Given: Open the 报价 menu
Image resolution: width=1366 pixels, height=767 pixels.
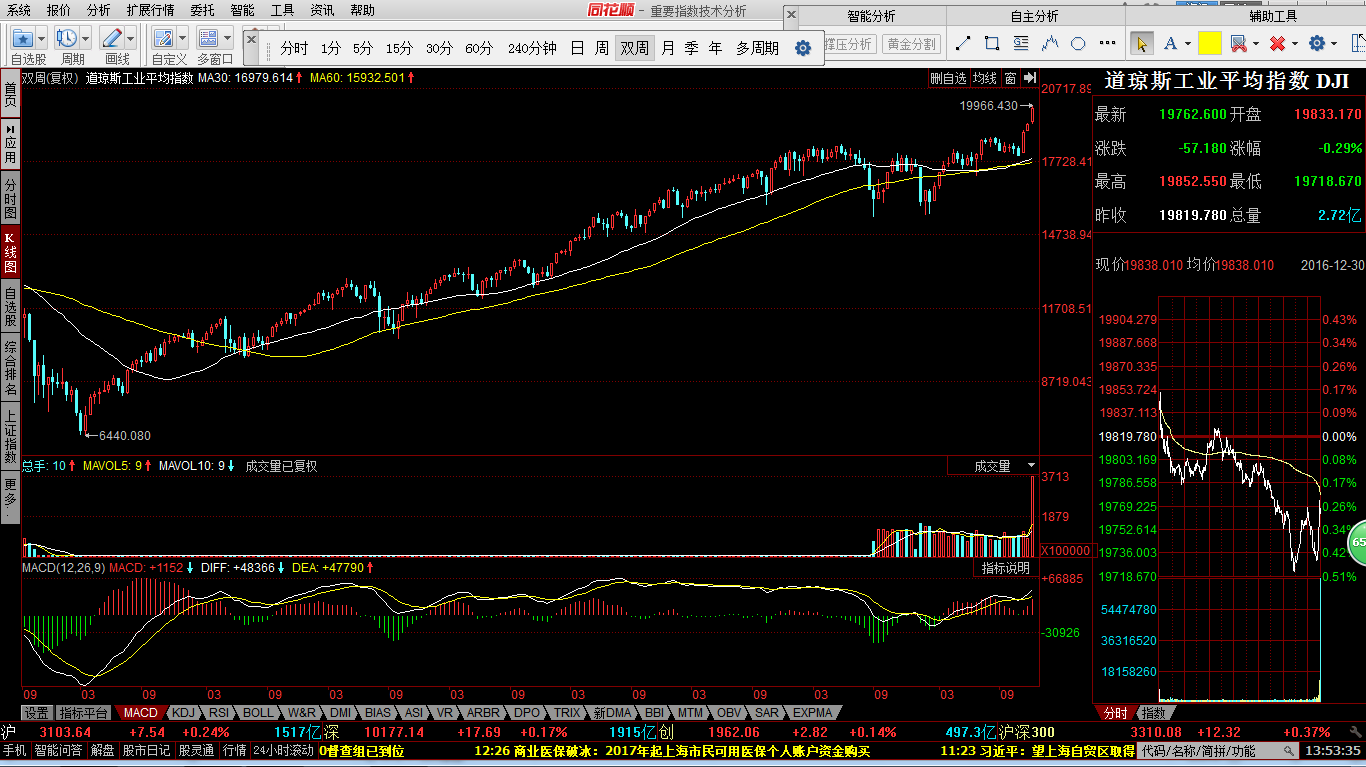Looking at the screenshot, I should pos(59,10).
